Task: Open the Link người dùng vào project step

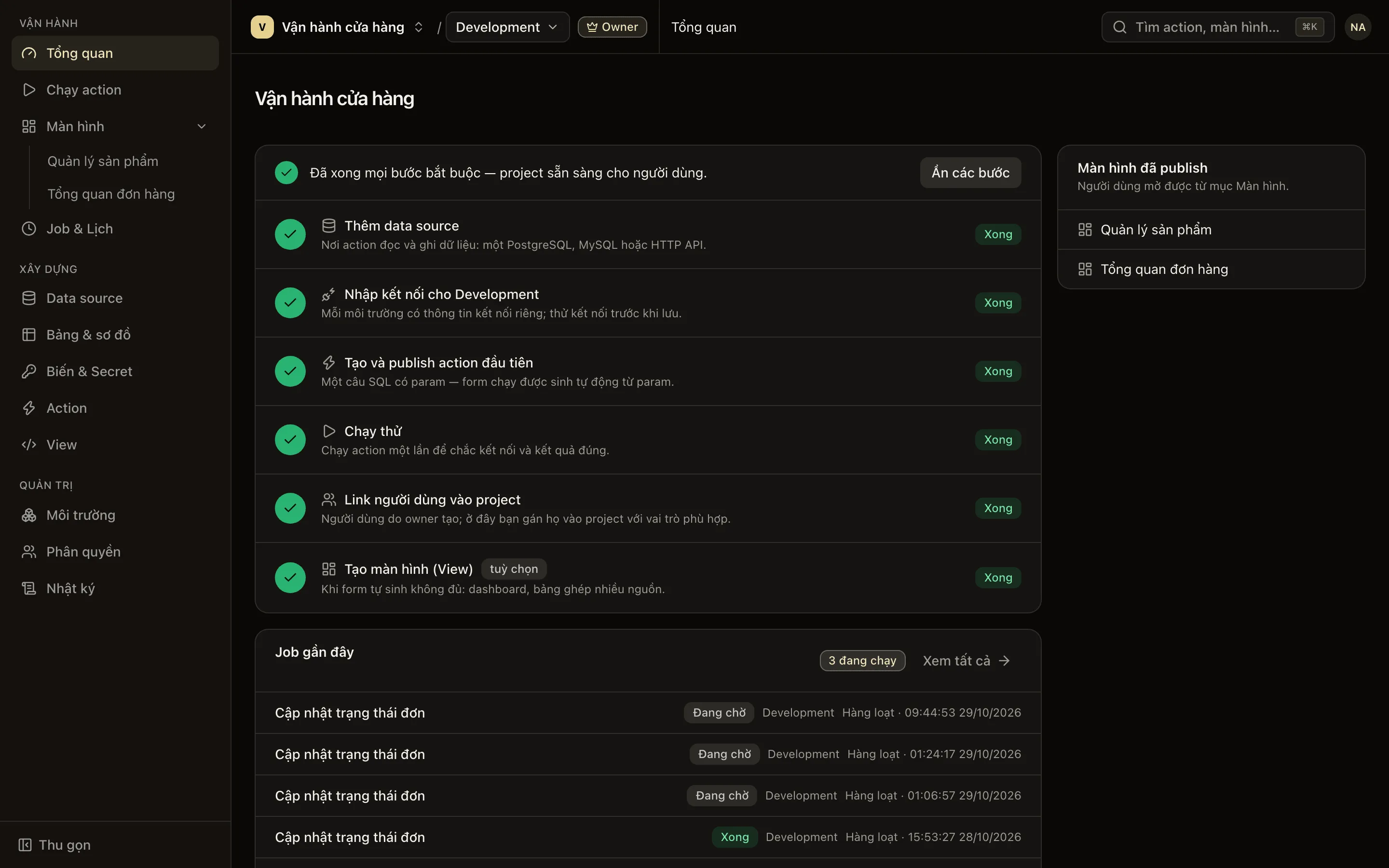Action: coord(647,509)
